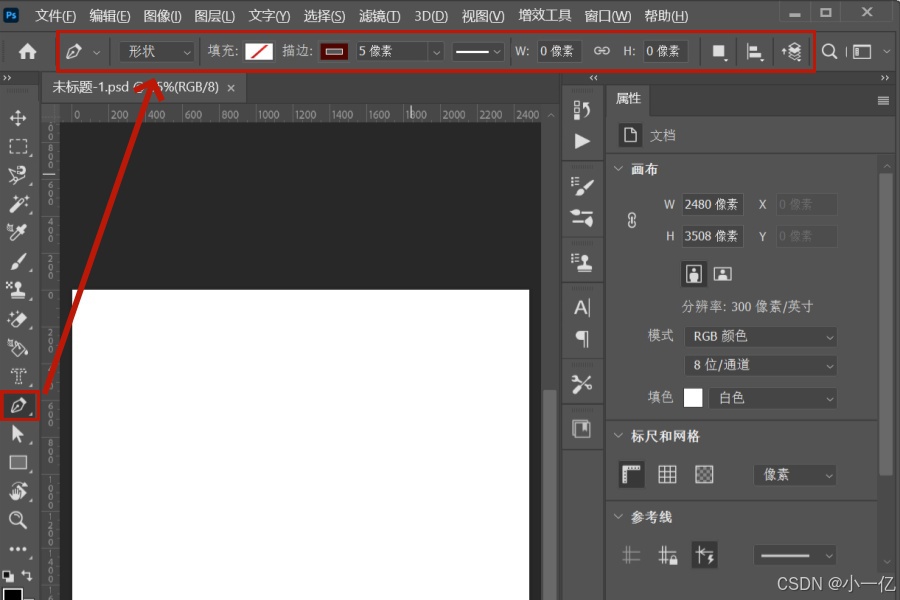
Task: Open stroke width dropdown arrow
Action: 436,52
